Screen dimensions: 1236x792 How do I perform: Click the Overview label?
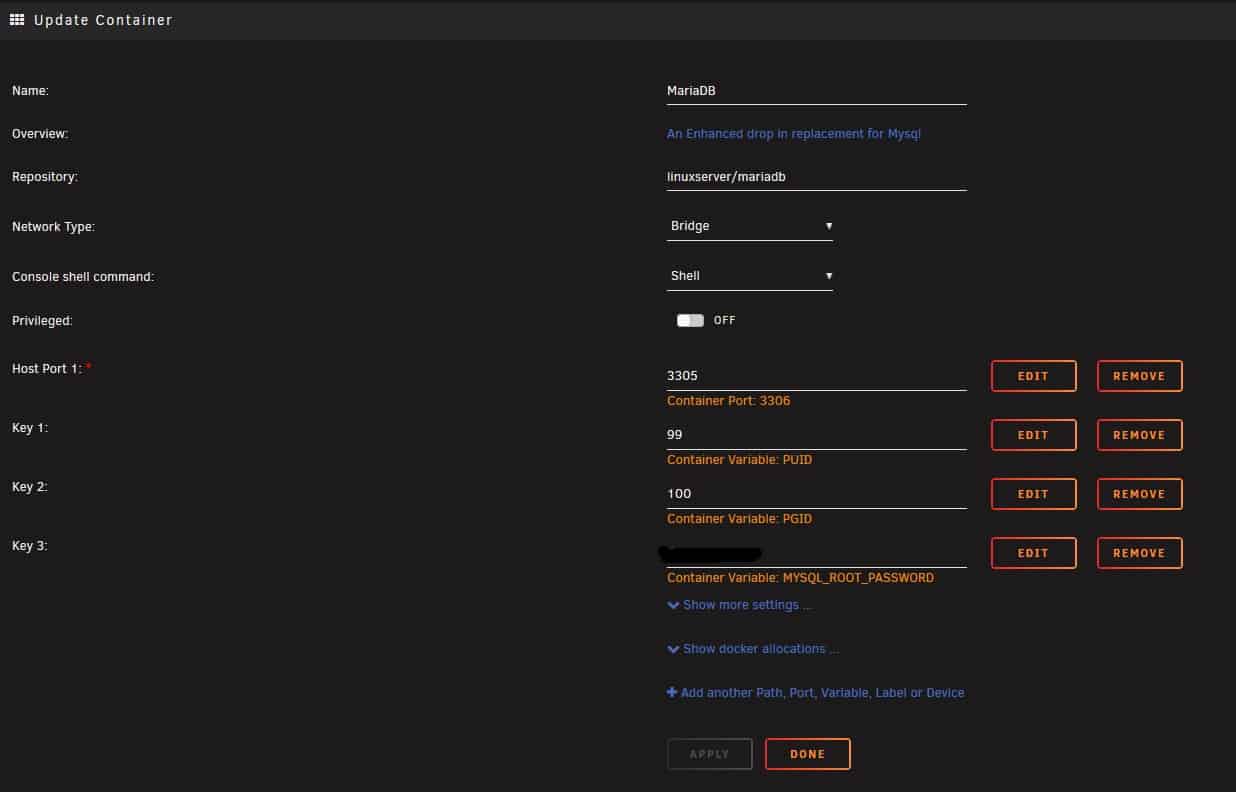tap(40, 134)
